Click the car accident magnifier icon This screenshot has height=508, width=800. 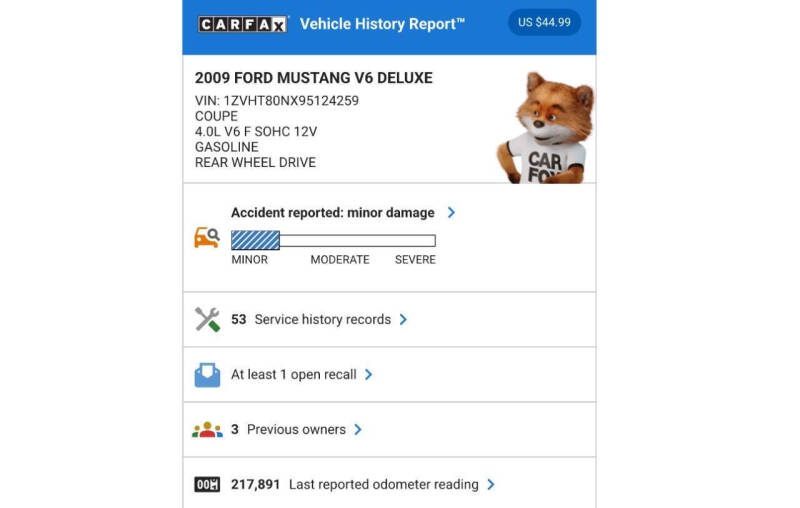[x=207, y=238]
